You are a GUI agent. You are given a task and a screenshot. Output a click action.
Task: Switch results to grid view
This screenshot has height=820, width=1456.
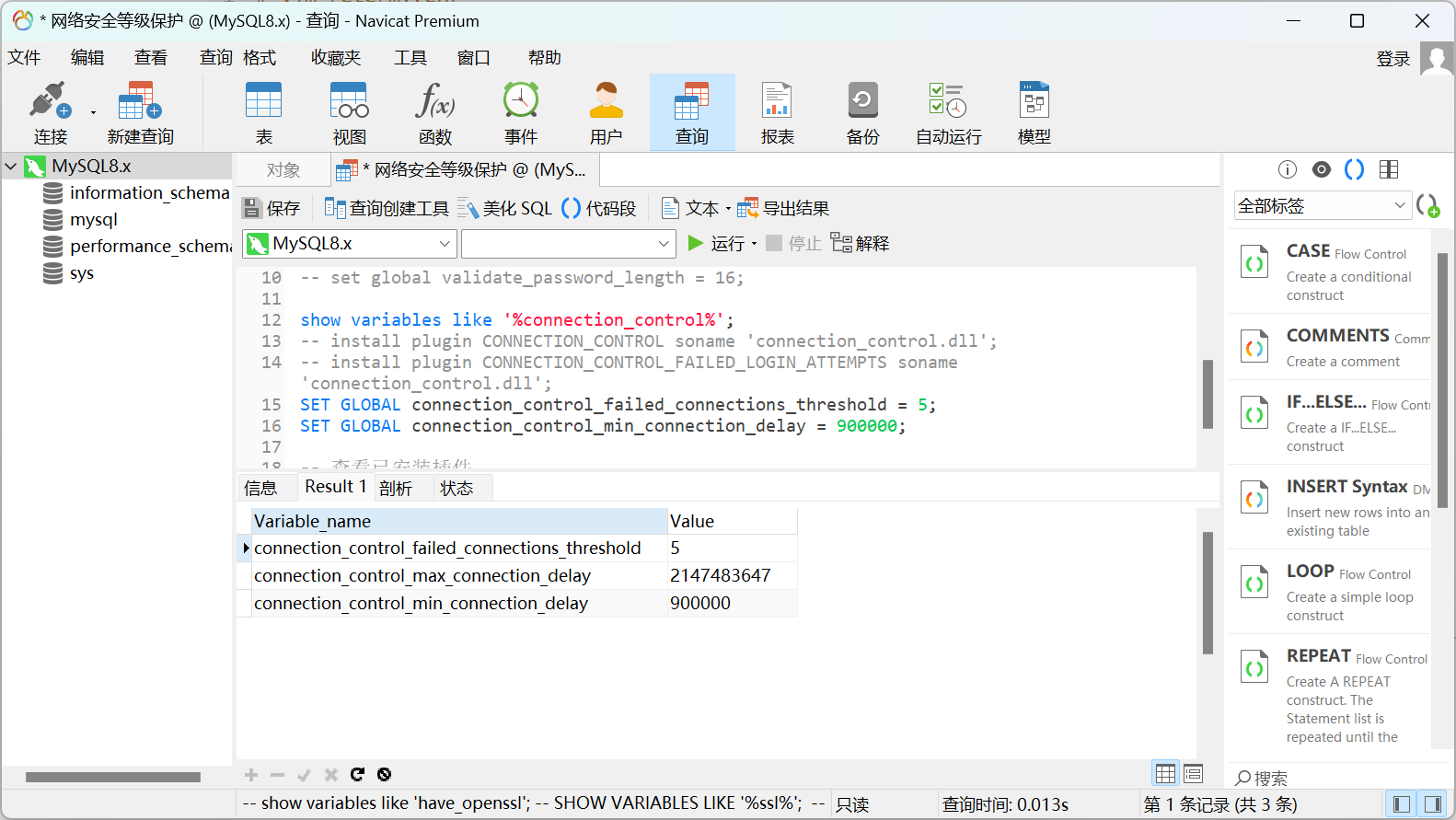1165,773
